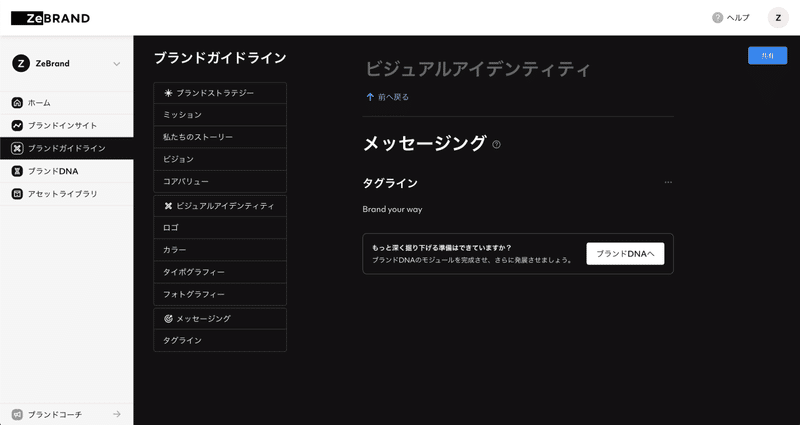Jump to カラー in guideline list

220,249
